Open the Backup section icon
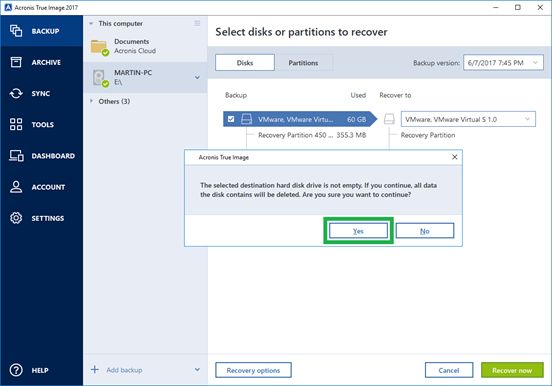The image size is (552, 386). [16, 31]
